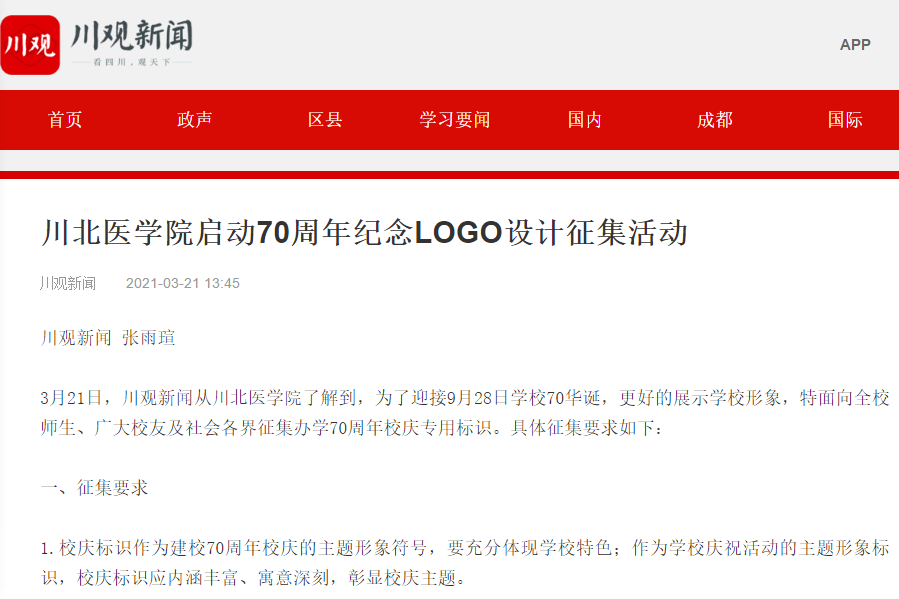Screen dimensions: 899x599
Task: Switch to the 国内 news section
Action: coord(584,120)
